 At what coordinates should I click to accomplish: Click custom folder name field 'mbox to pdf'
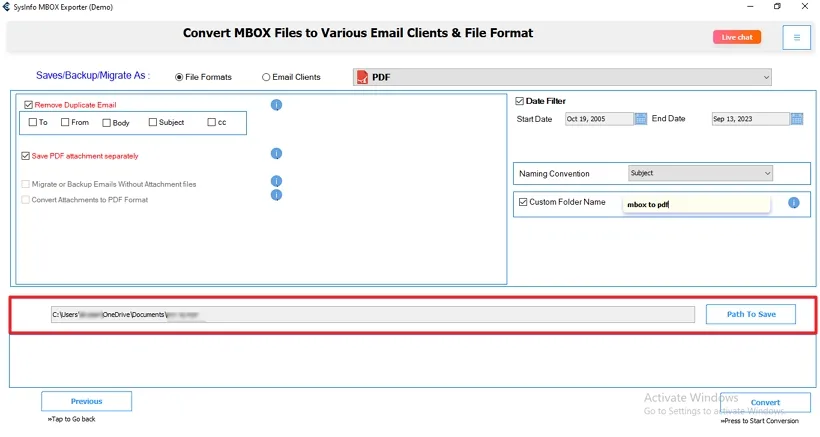pyautogui.click(x=696, y=204)
